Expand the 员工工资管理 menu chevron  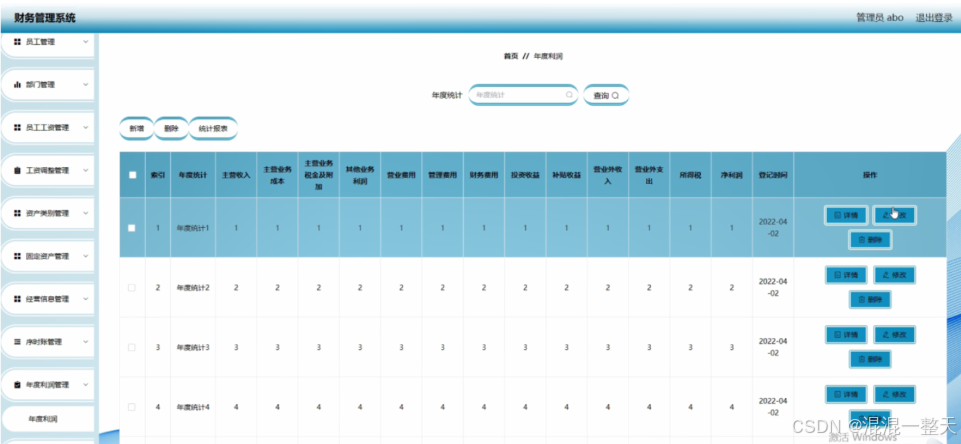pyautogui.click(x=85, y=128)
